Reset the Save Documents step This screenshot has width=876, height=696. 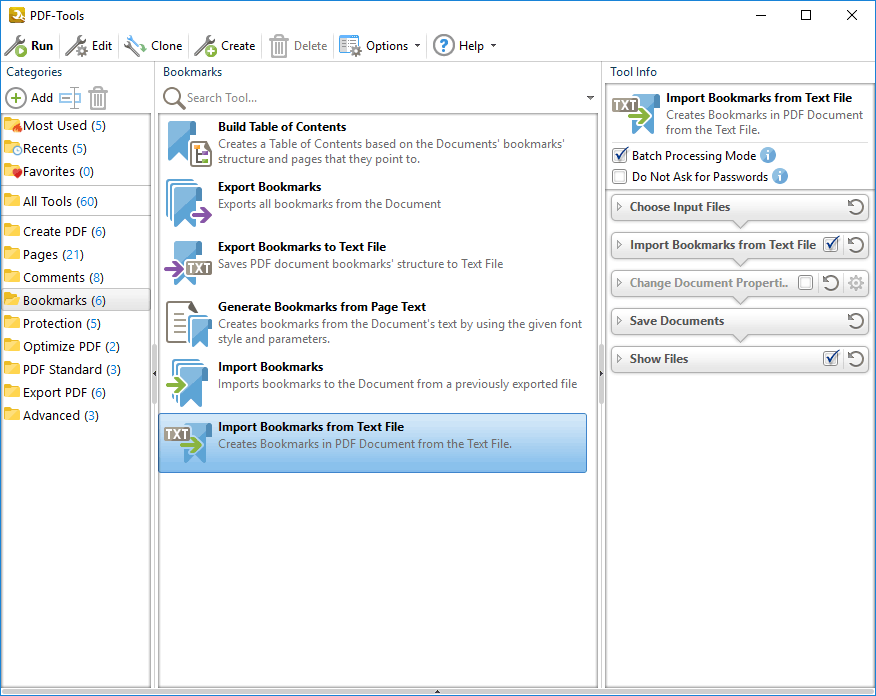pos(855,321)
